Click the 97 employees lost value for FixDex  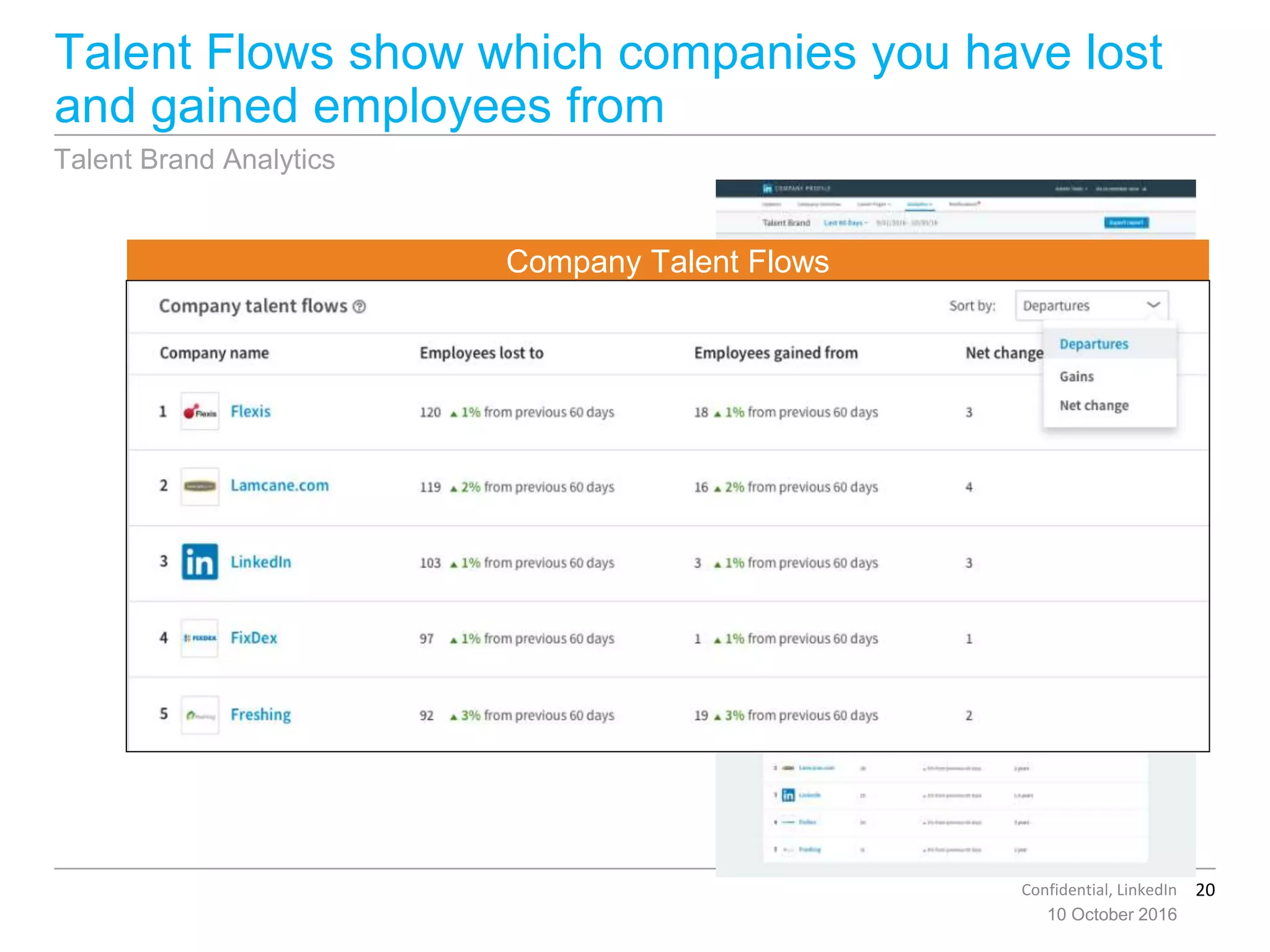click(x=427, y=639)
